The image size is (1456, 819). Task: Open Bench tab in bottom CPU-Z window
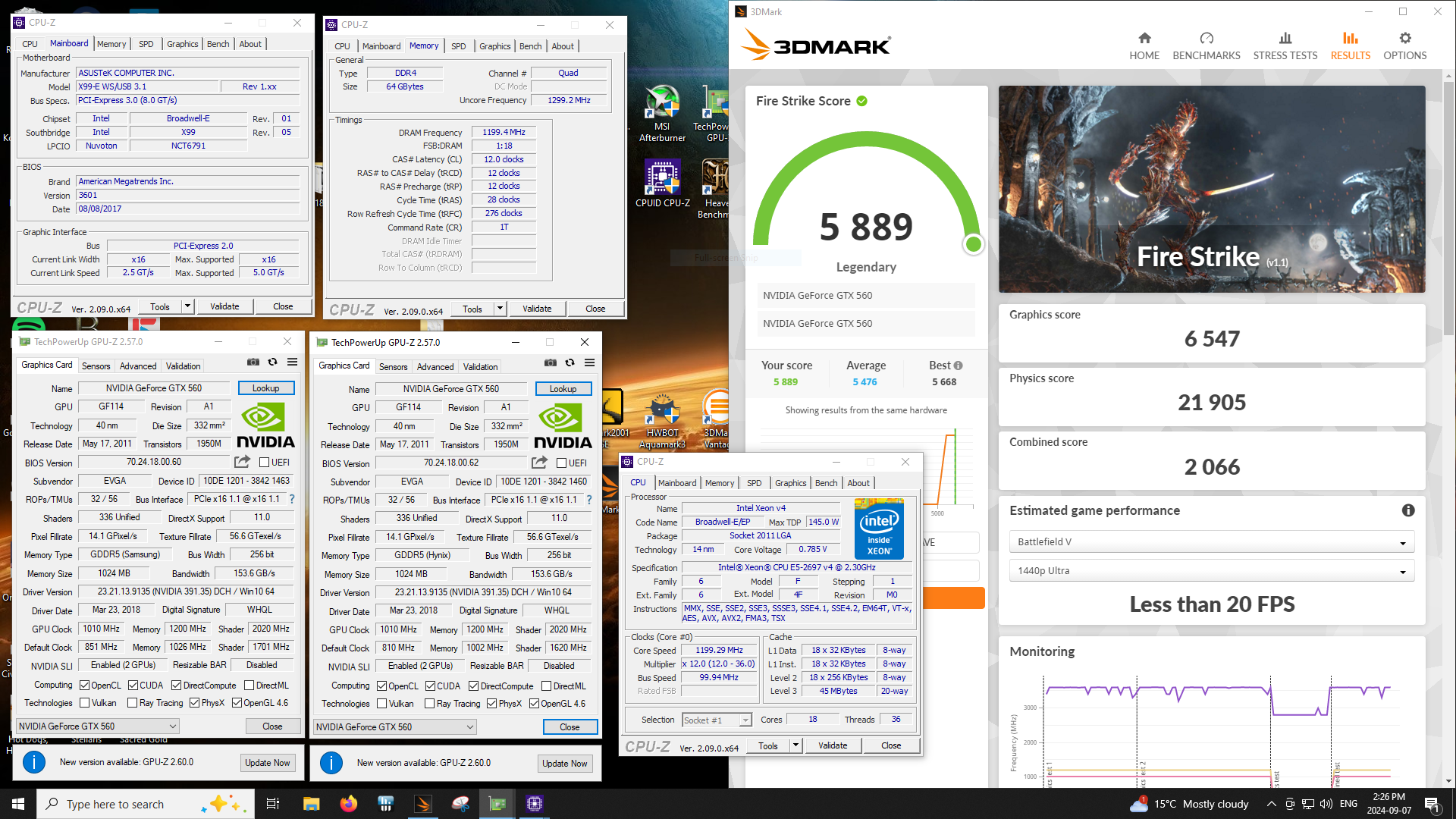click(x=826, y=483)
